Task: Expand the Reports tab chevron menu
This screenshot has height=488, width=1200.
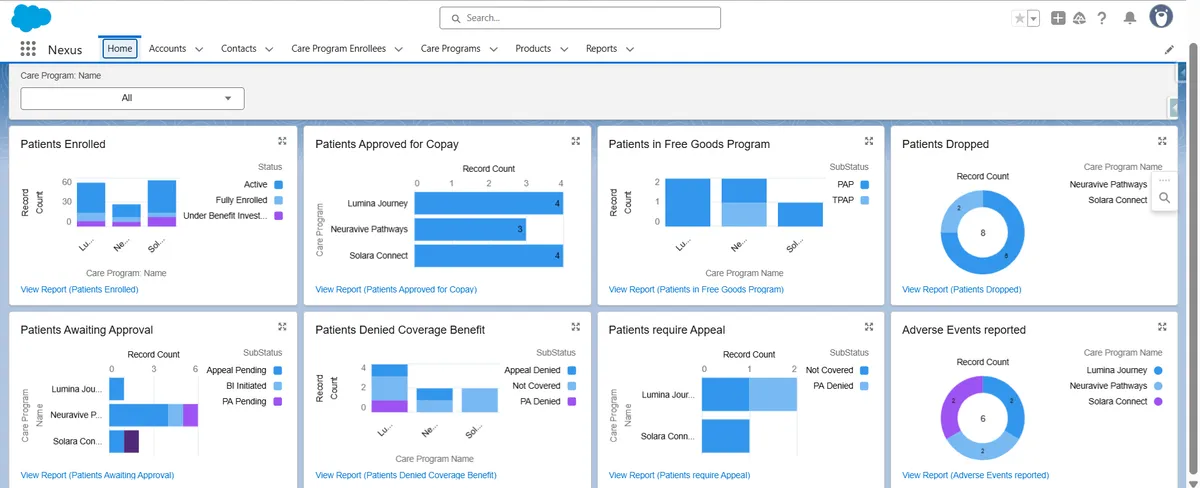Action: tap(629, 49)
